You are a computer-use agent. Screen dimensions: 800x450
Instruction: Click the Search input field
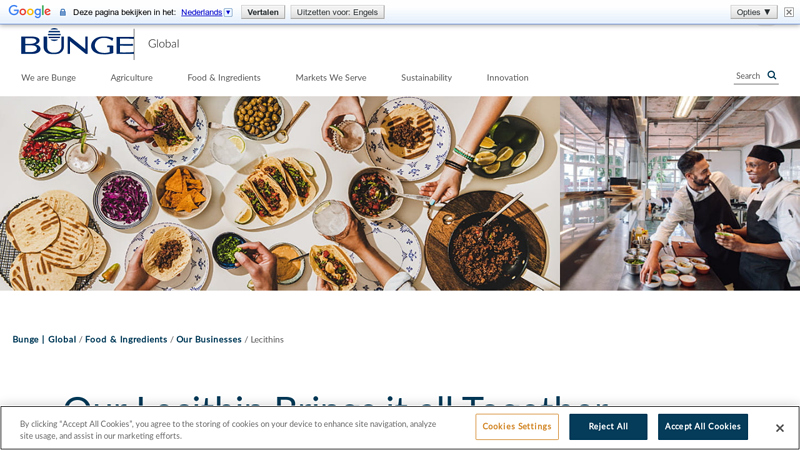pos(749,76)
